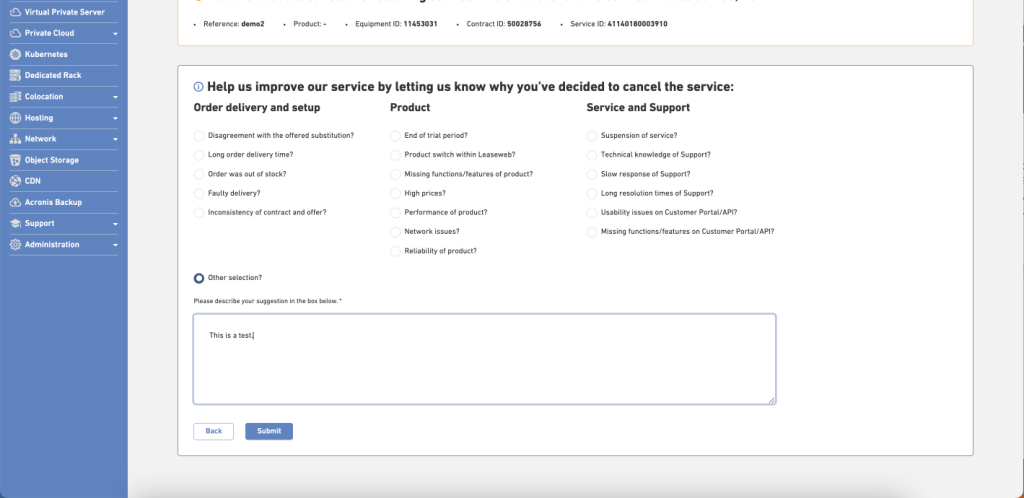Click the Hosting globe icon
Viewport: 1024px width, 498px height.
tap(15, 118)
